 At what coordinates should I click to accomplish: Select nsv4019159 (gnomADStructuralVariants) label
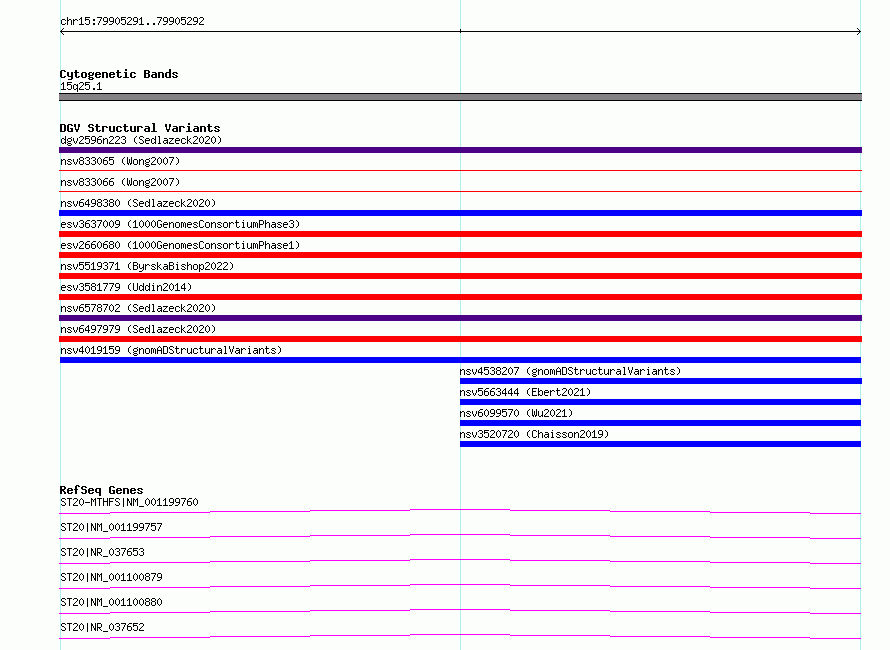pyautogui.click(x=171, y=350)
